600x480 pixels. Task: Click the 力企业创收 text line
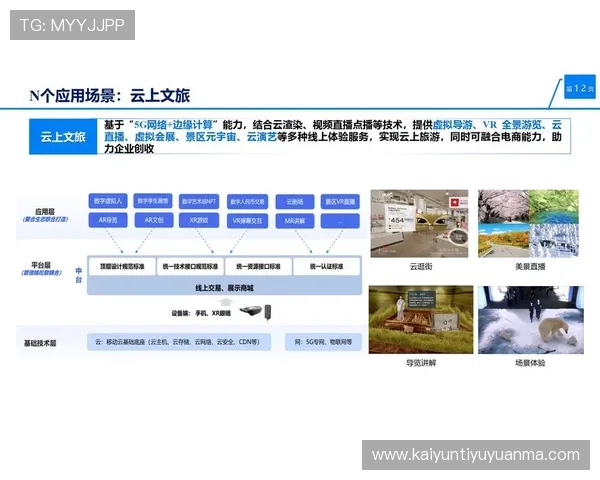129,149
